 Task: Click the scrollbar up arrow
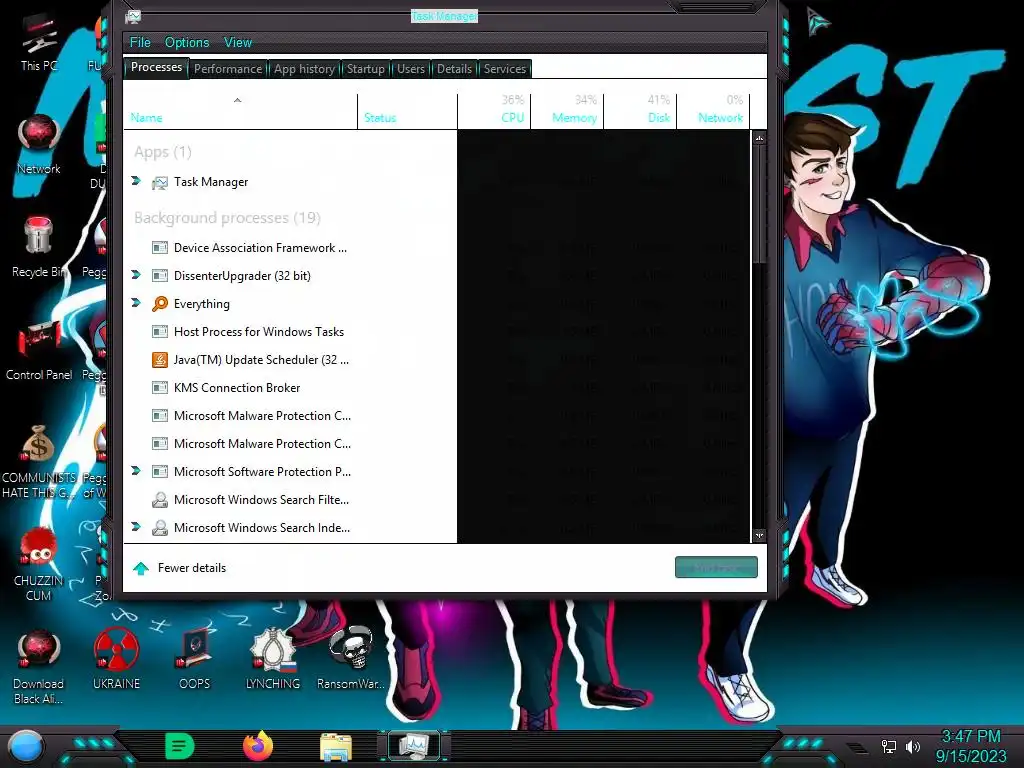coord(759,138)
